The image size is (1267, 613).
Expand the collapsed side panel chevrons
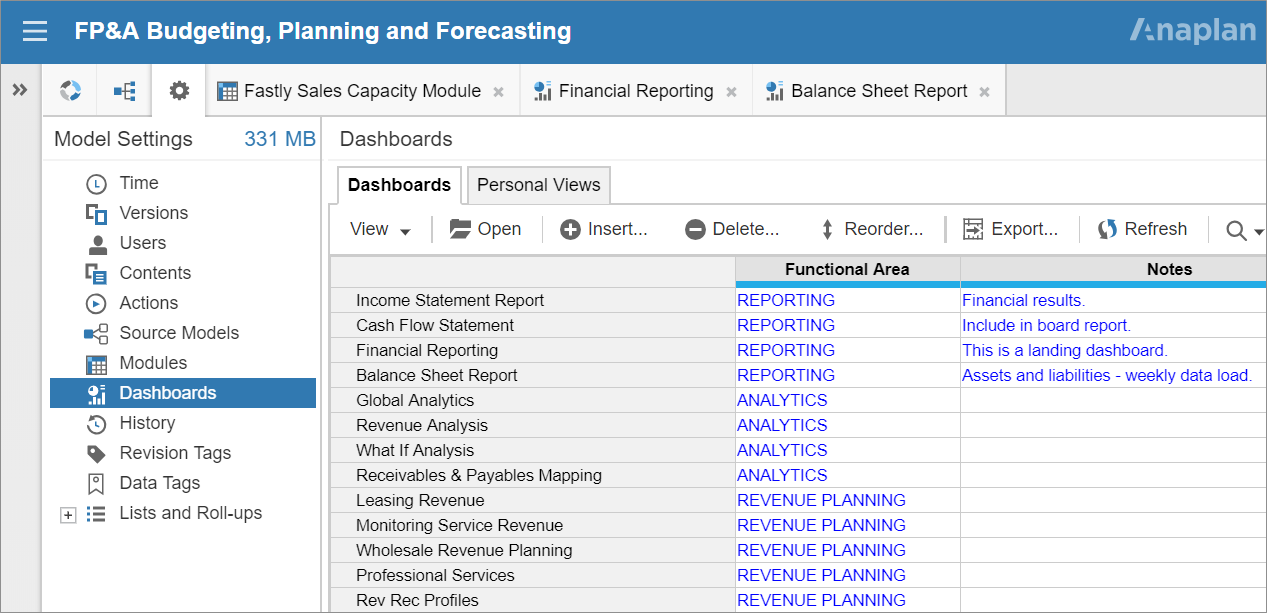pos(19,90)
